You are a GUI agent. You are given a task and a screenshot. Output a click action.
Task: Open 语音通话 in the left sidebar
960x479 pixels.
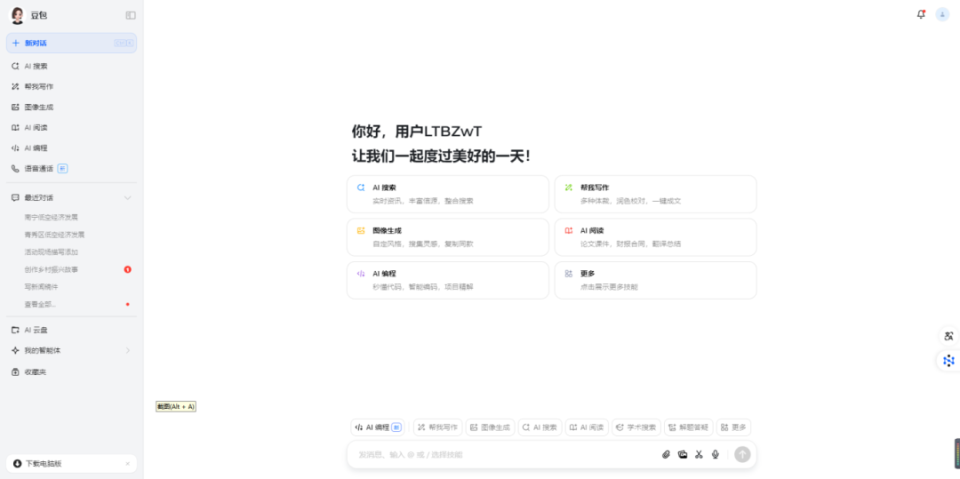click(x=72, y=168)
